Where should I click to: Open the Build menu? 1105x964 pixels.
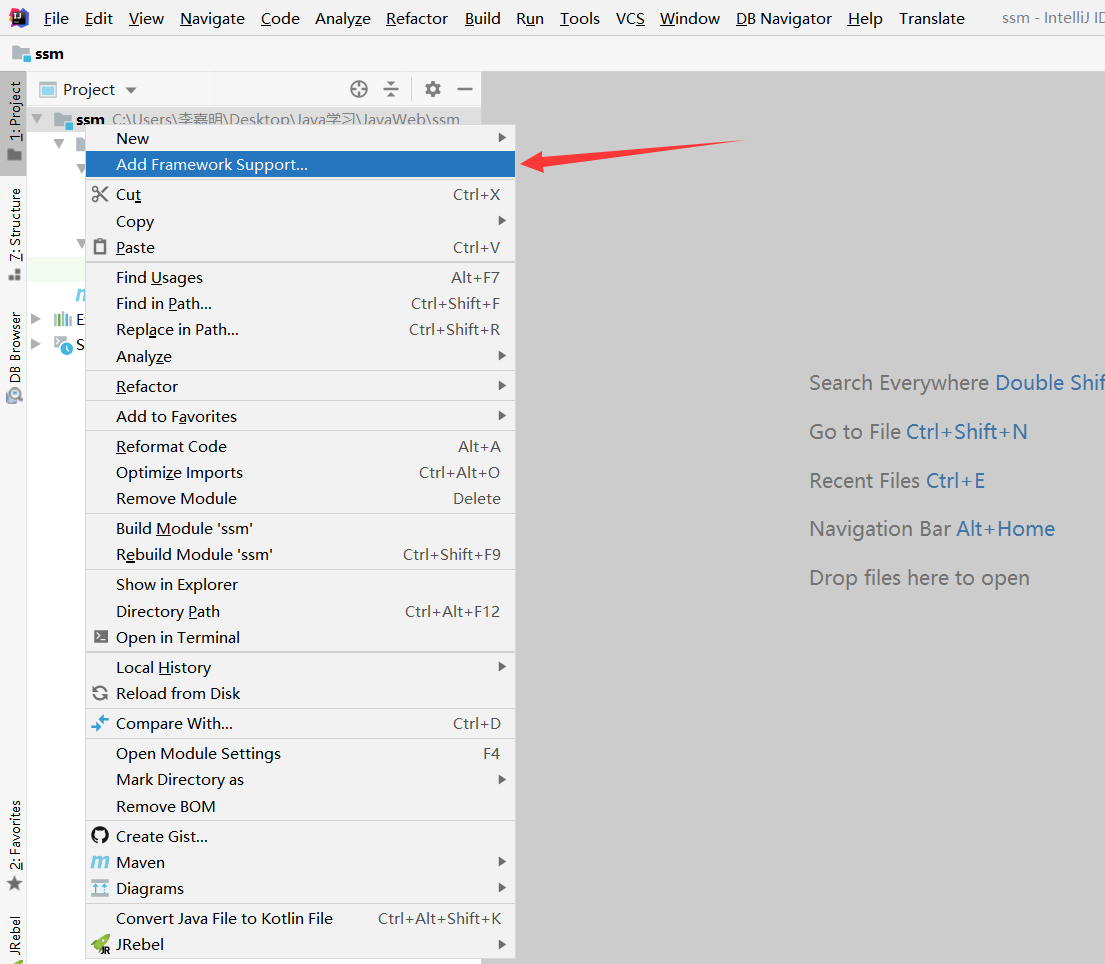point(482,18)
